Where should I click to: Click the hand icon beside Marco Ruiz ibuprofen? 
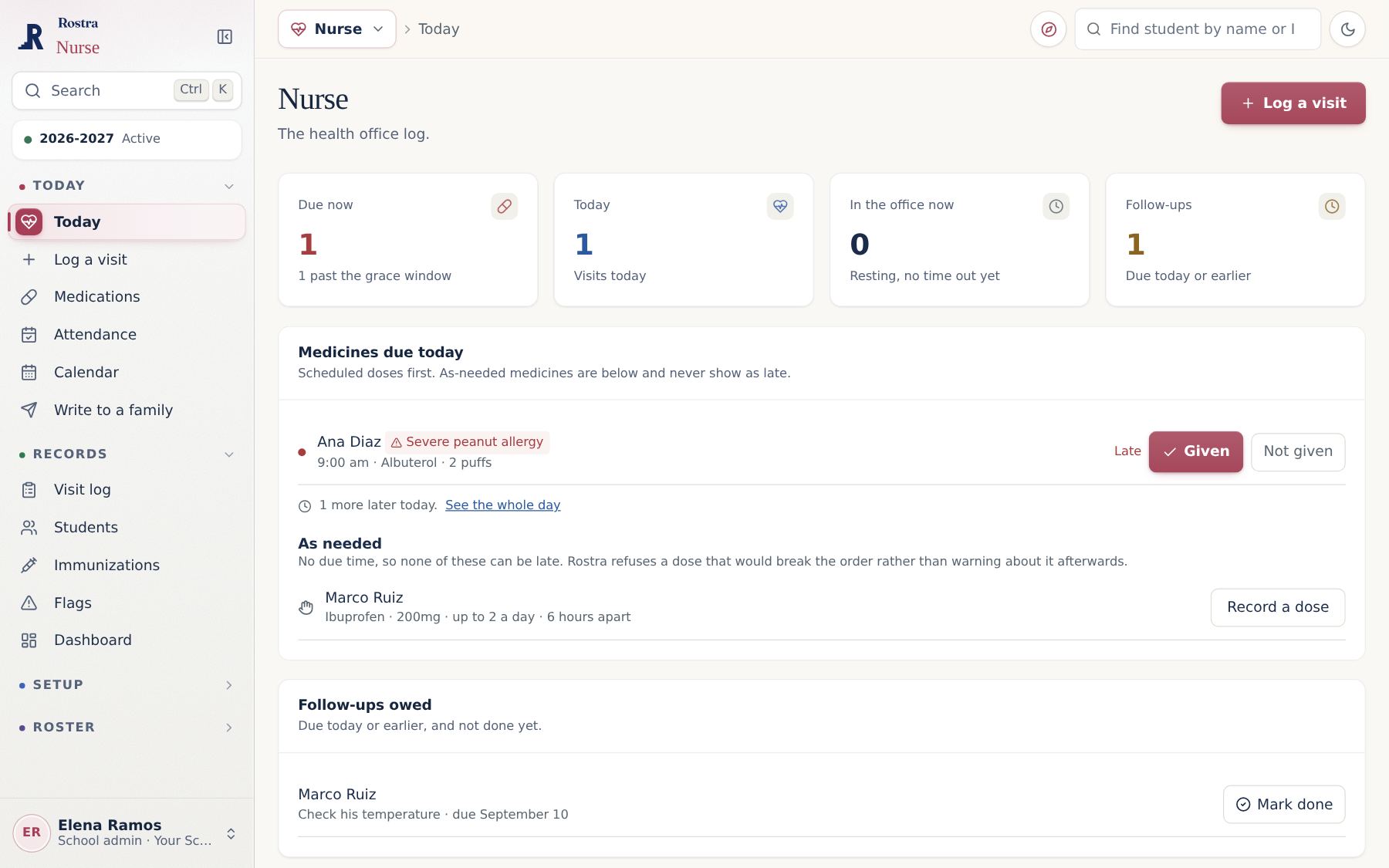point(306,608)
